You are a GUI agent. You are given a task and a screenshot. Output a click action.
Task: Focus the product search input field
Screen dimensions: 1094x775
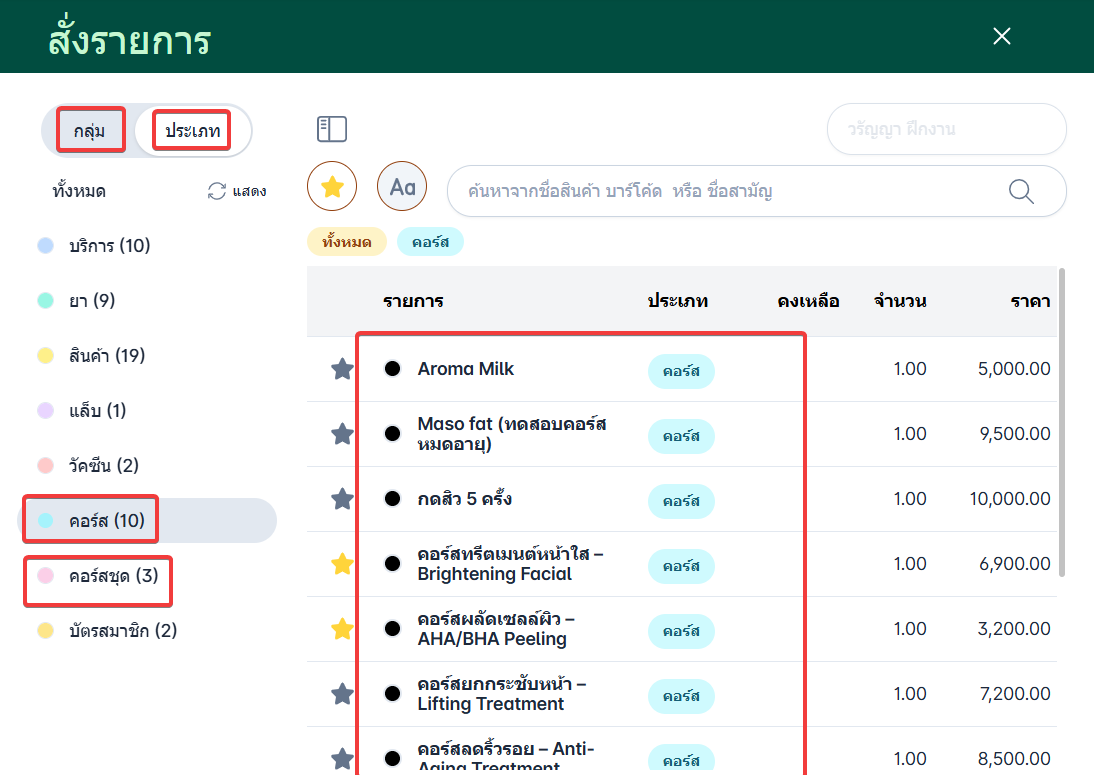[x=756, y=191]
